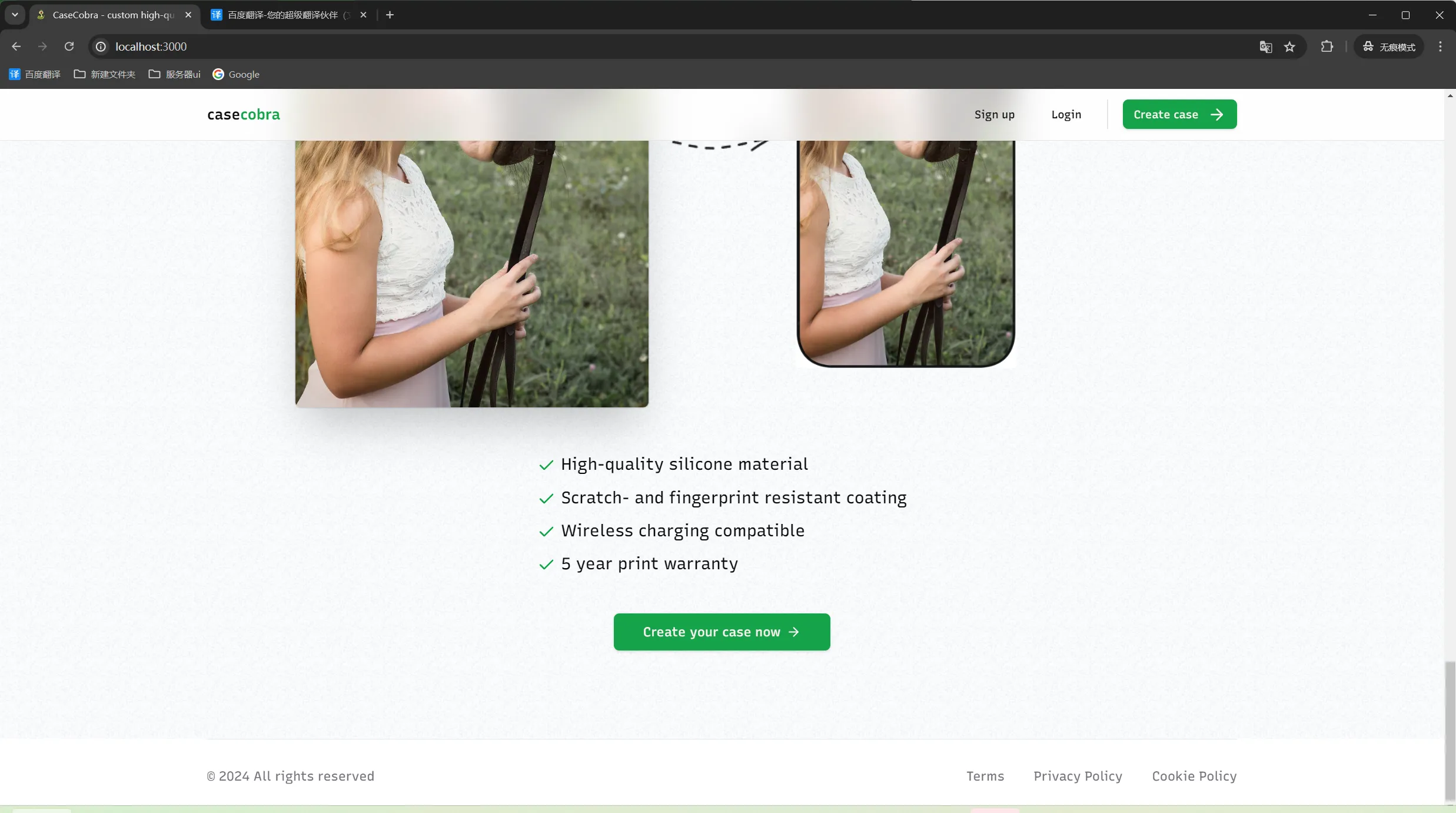Viewport: 1456px width, 813px height.
Task: Open the tab search dropdown
Action: coord(15,15)
